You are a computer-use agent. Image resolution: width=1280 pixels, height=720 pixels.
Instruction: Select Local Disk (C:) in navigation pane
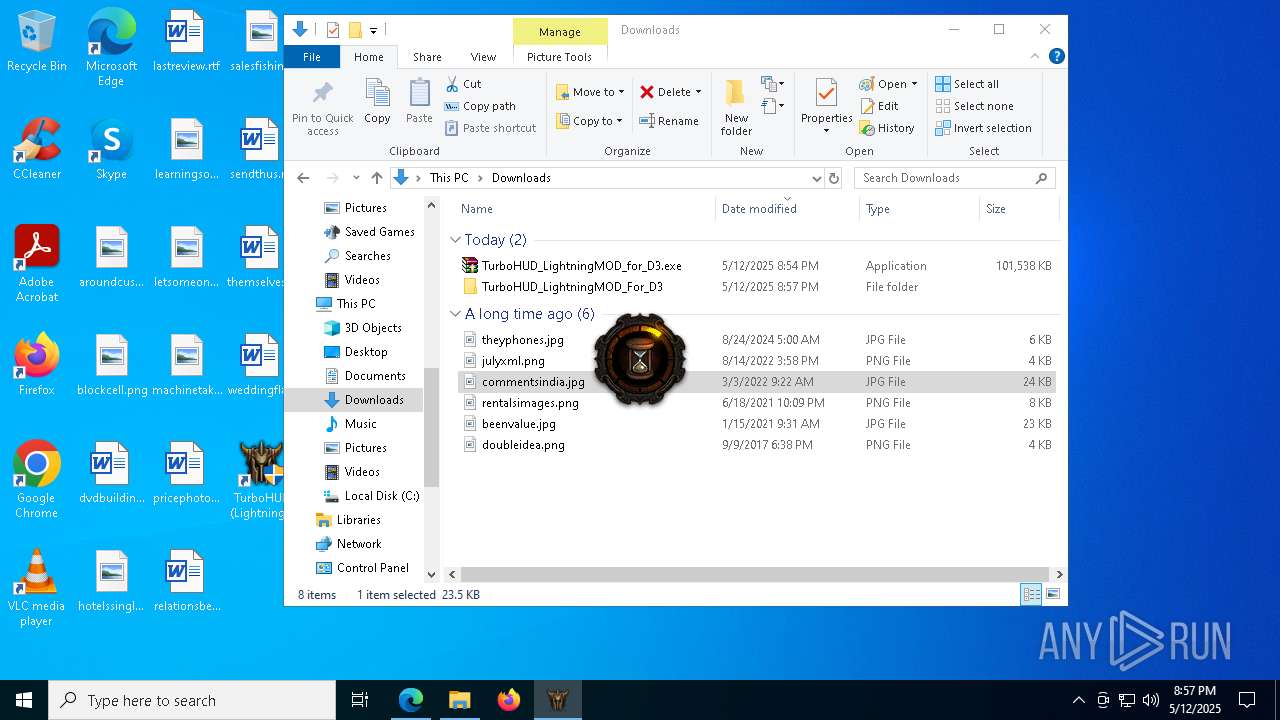(370, 496)
